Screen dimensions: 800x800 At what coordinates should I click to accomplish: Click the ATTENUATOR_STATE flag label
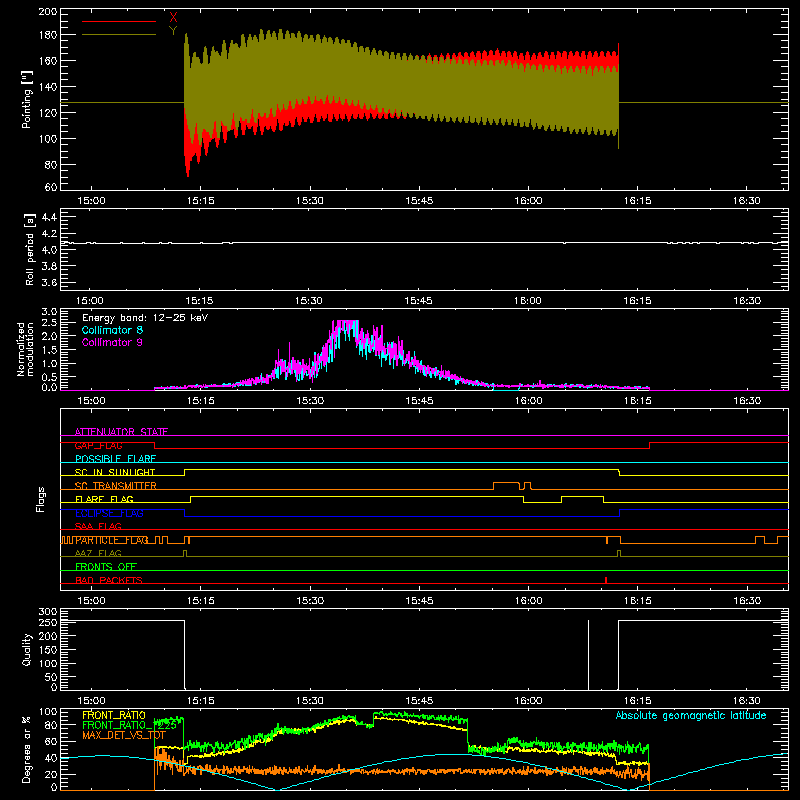click(121, 432)
